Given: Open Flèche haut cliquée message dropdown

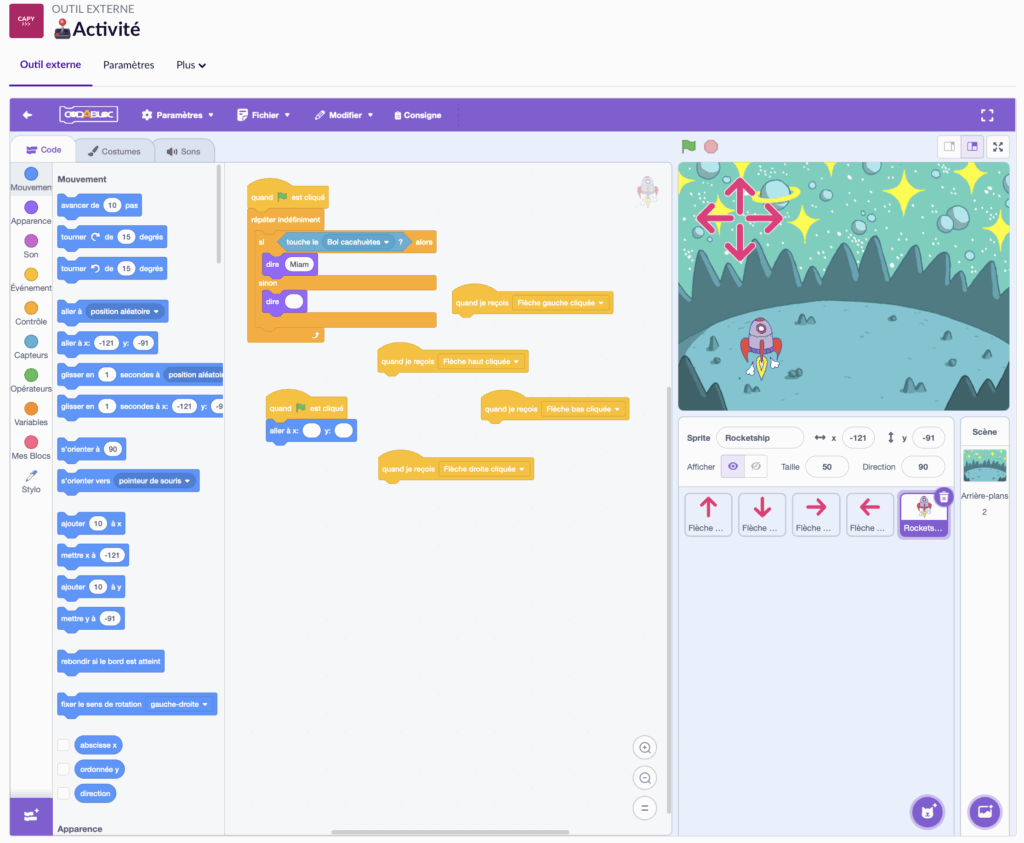Looking at the screenshot, I should 481,361.
